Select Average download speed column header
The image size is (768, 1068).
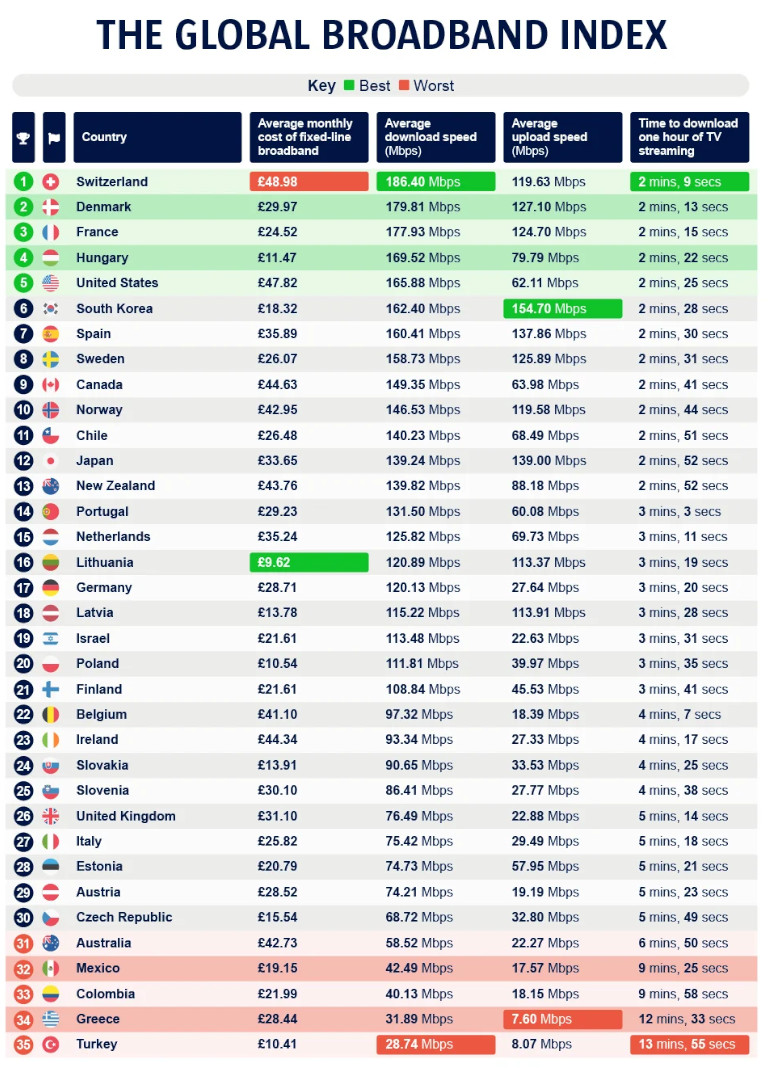tap(436, 138)
